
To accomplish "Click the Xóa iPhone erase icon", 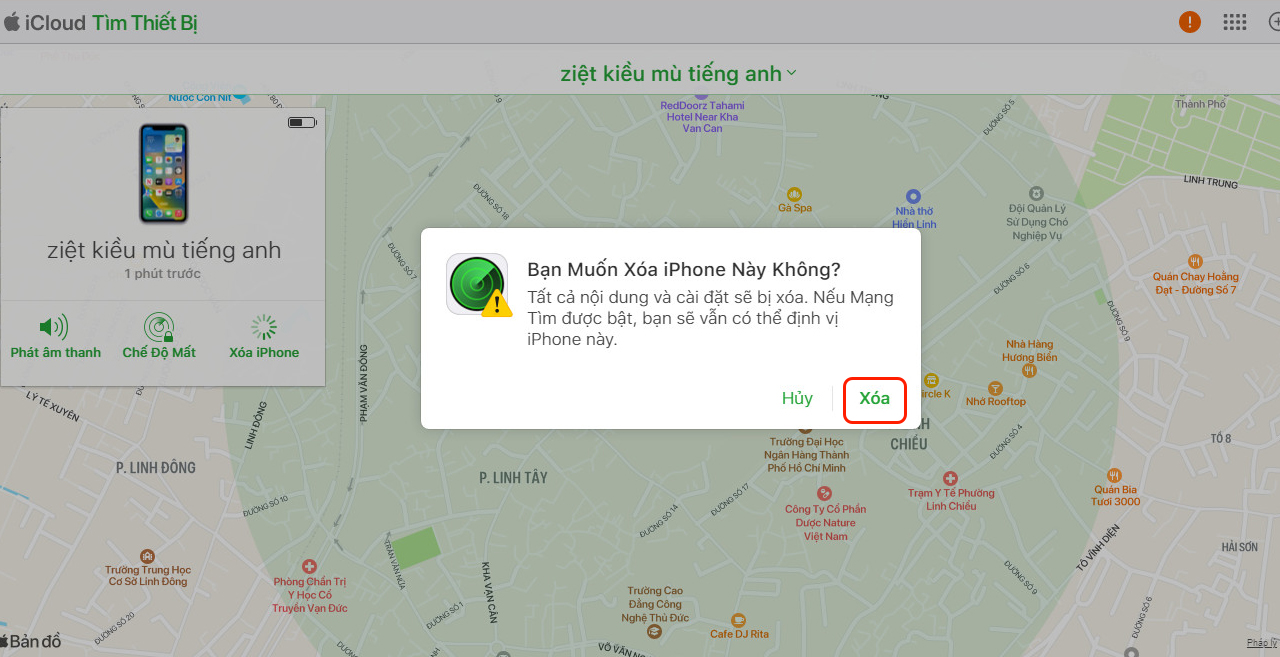I will point(262,326).
